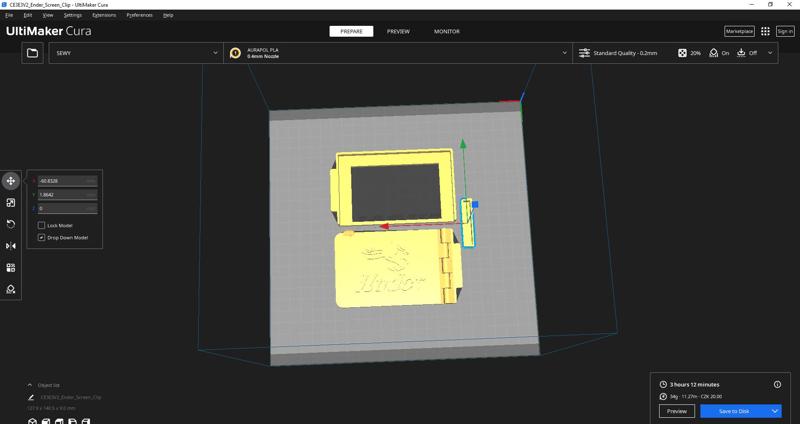Click the Preview button at bottom right
800x424 pixels.
pos(677,411)
